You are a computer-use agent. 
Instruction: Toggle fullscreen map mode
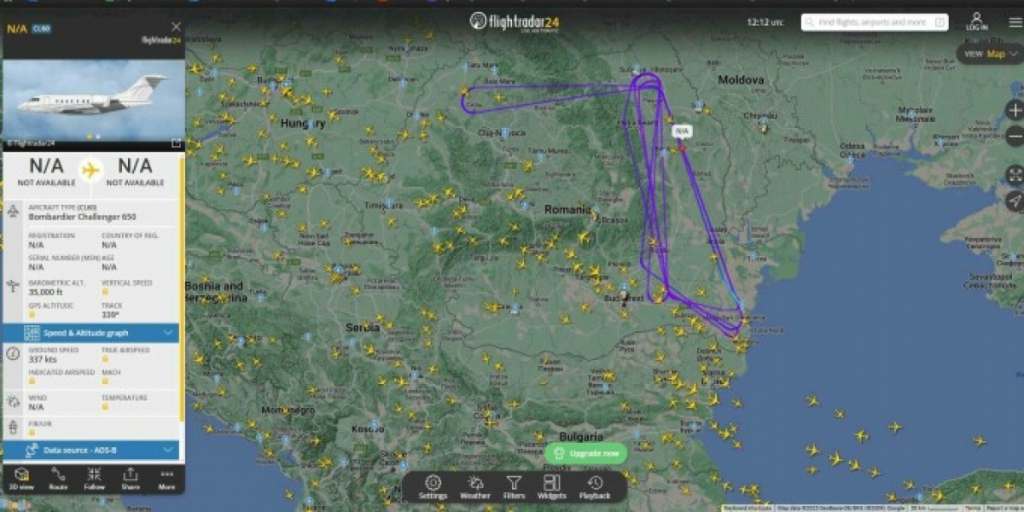pyautogui.click(x=1015, y=175)
